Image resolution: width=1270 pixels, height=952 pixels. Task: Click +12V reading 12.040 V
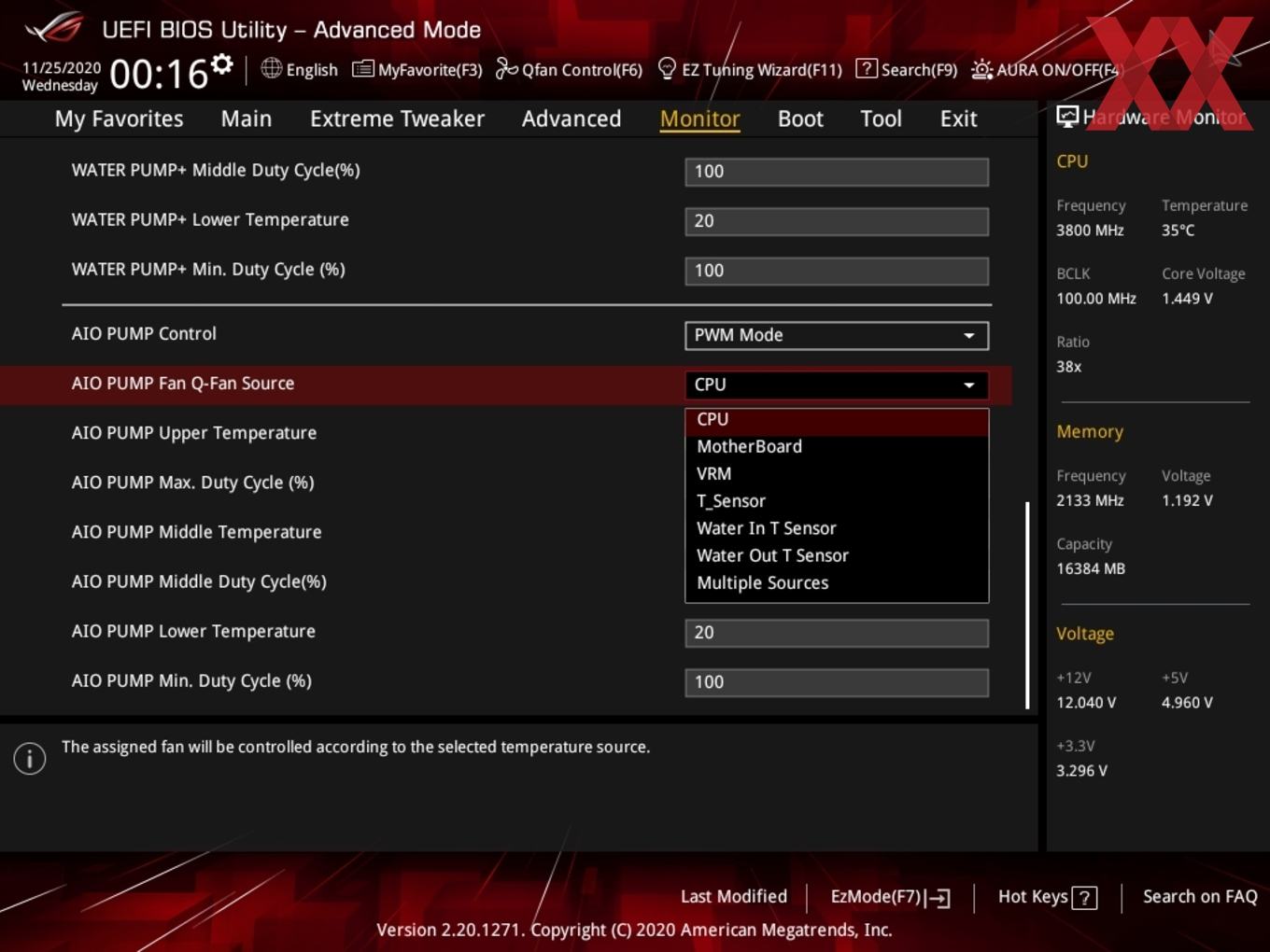click(1086, 703)
